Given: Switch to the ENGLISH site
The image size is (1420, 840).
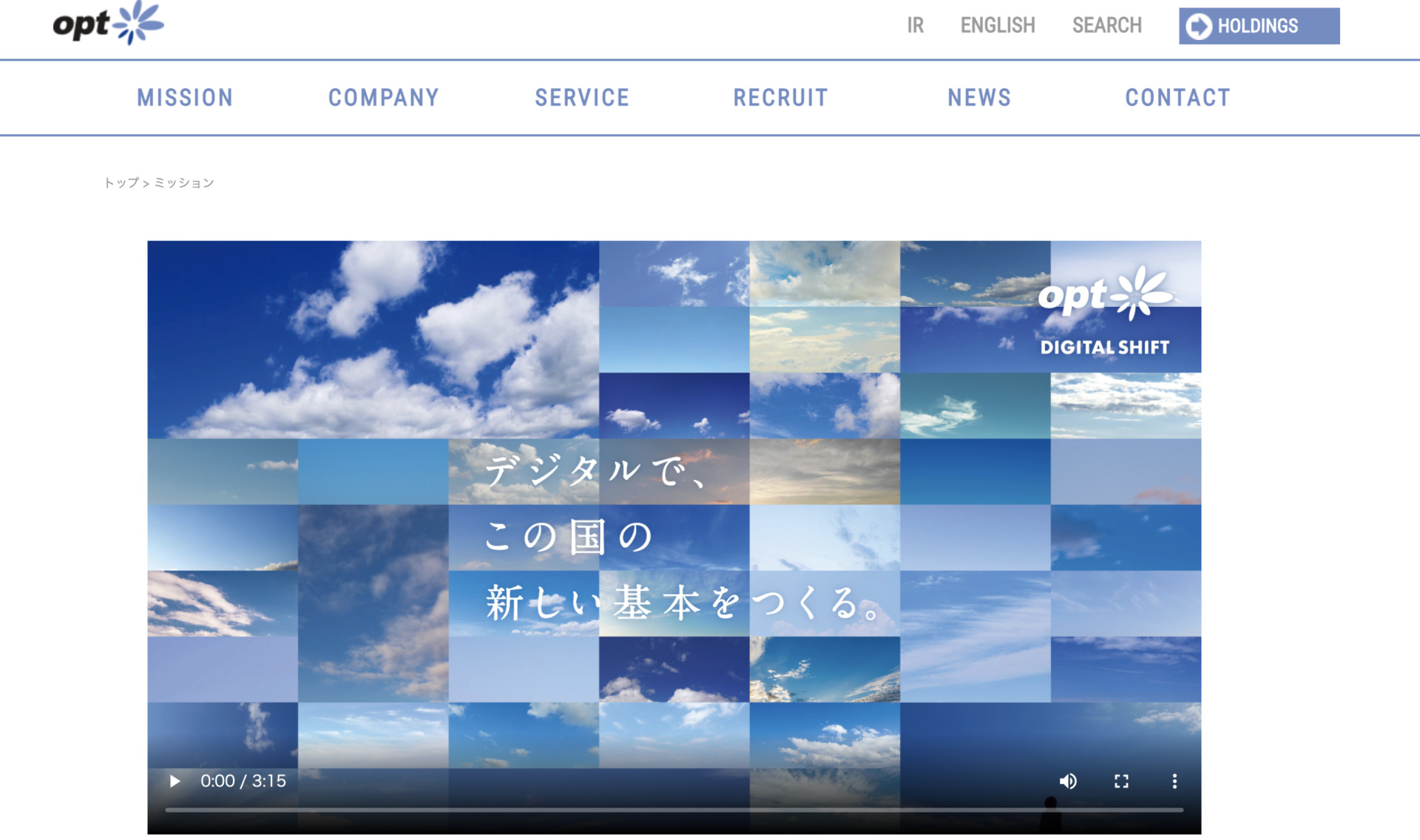Looking at the screenshot, I should (x=998, y=26).
